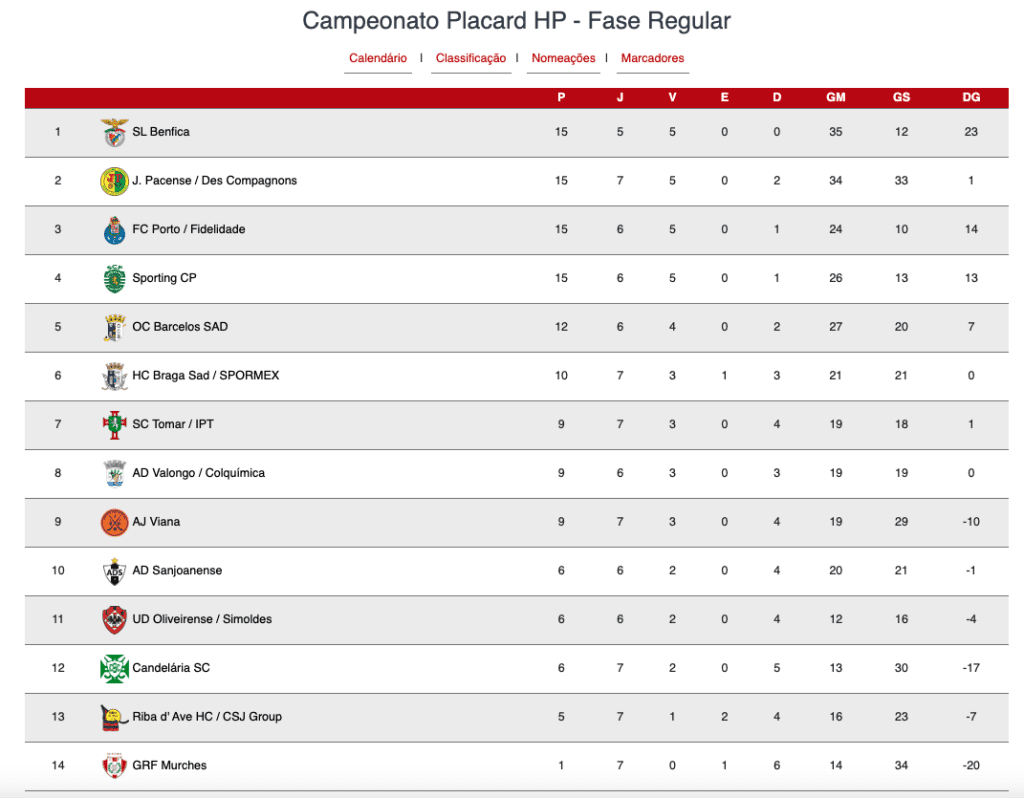Click the DG column header

(970, 97)
